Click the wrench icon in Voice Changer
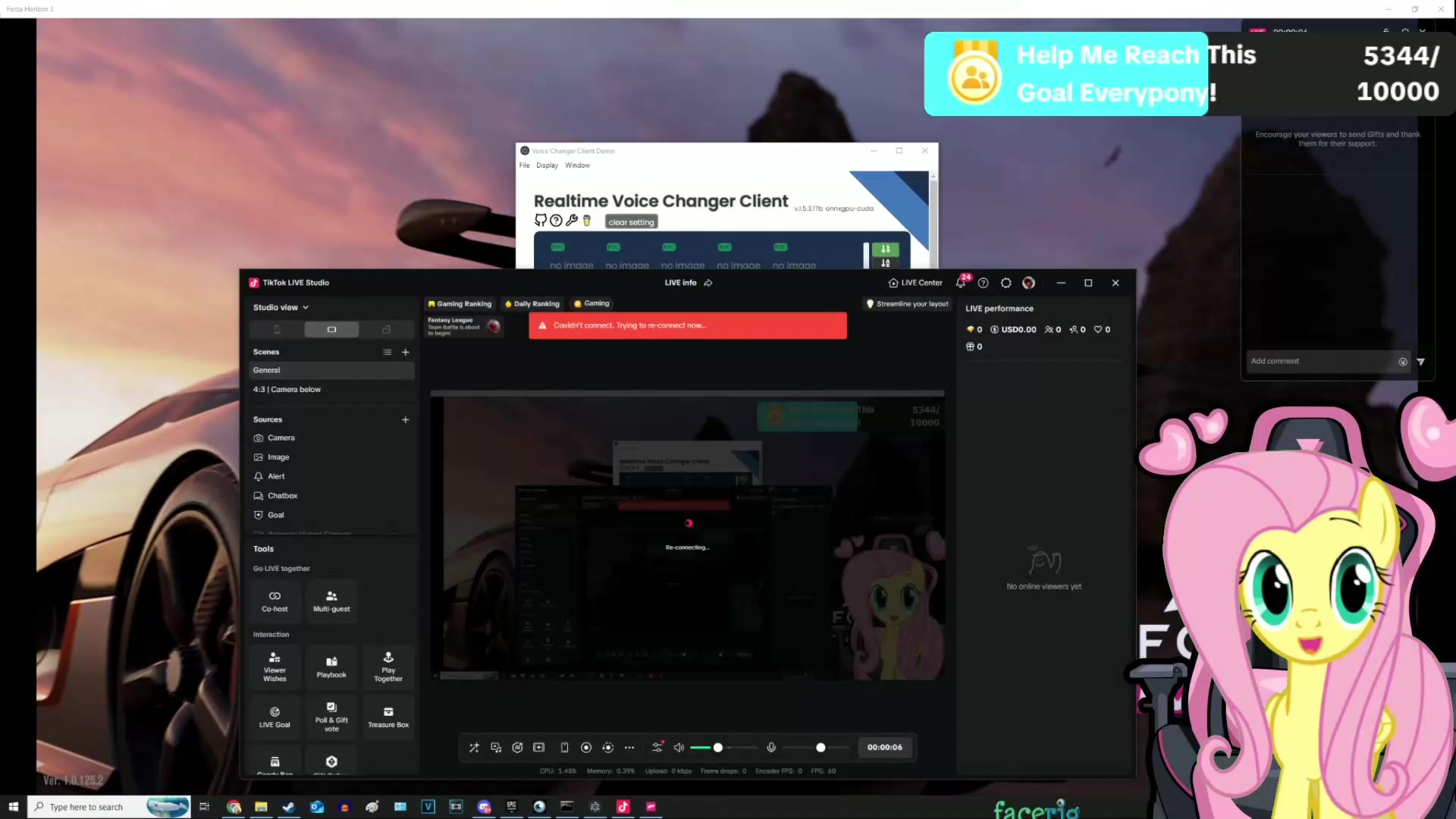 [572, 220]
